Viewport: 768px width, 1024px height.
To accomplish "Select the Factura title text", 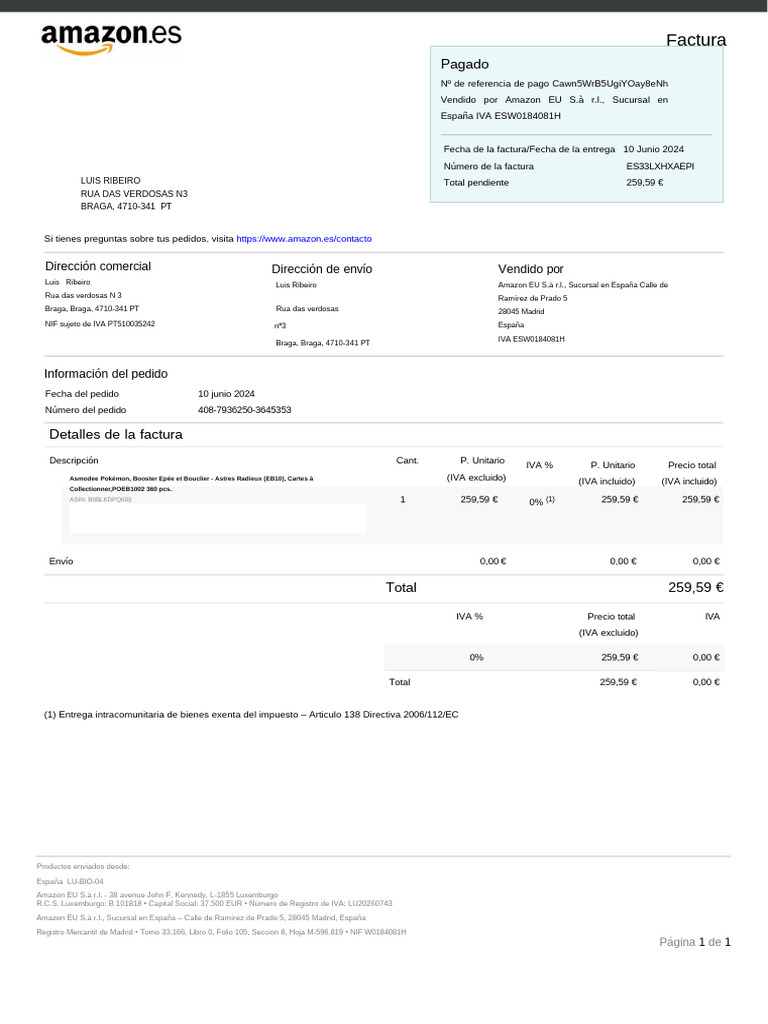I will click(x=696, y=40).
